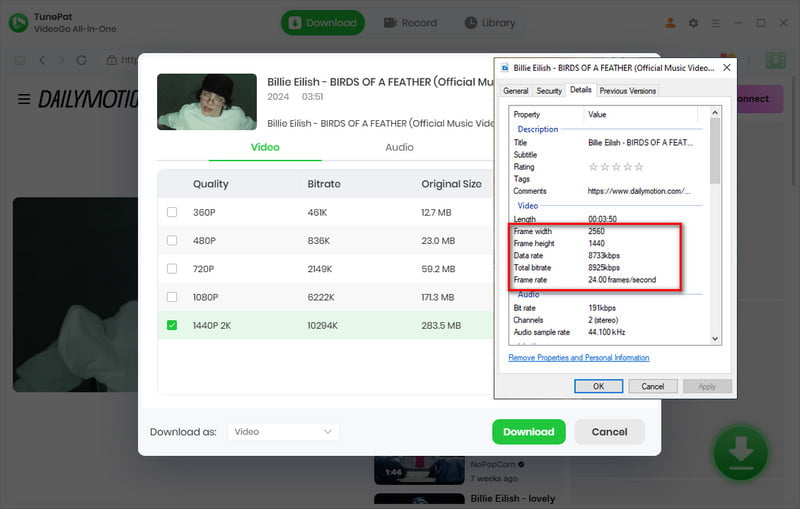Image resolution: width=800 pixels, height=509 pixels.
Task: Click the Bitrate column header
Action: 324,184
